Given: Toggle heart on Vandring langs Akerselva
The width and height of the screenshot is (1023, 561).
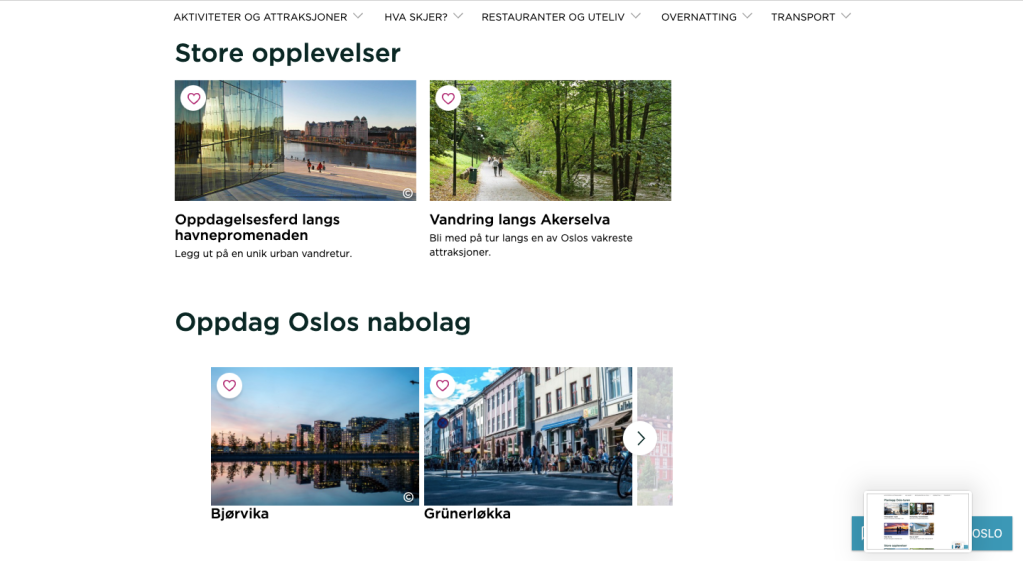Looking at the screenshot, I should click(448, 98).
